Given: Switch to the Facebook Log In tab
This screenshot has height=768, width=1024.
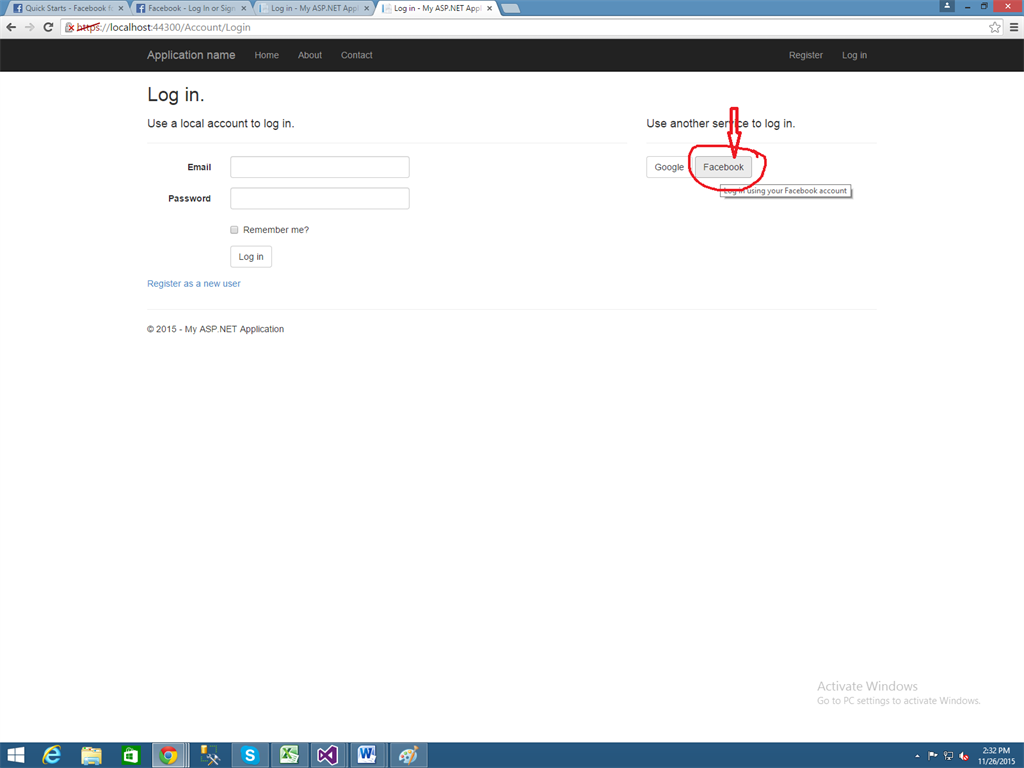Looking at the screenshot, I should 185,6.
